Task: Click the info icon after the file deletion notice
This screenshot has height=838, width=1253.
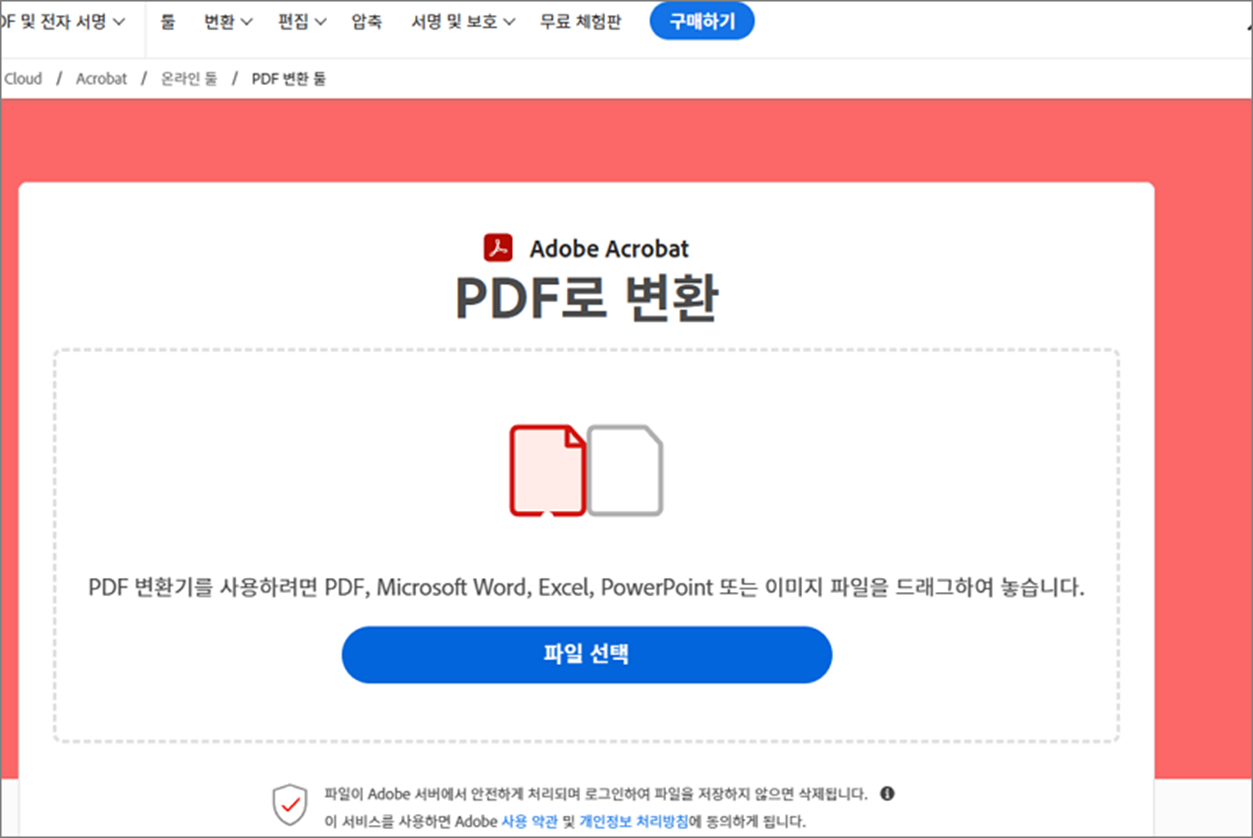Action: (x=887, y=794)
